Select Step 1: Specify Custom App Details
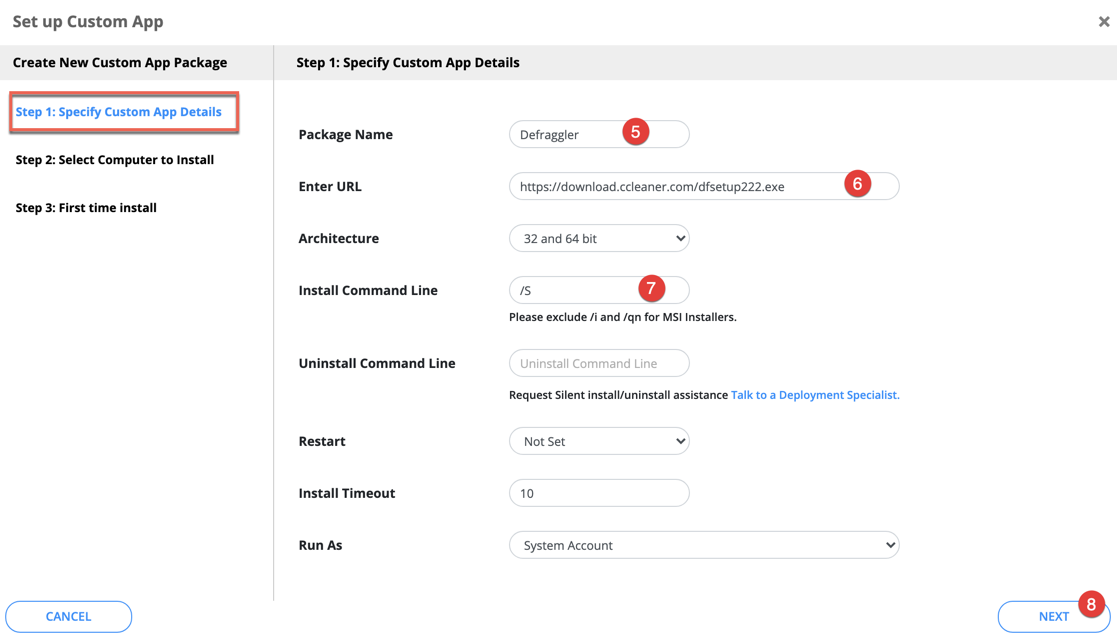Viewport: 1117px width, 639px height. click(118, 112)
